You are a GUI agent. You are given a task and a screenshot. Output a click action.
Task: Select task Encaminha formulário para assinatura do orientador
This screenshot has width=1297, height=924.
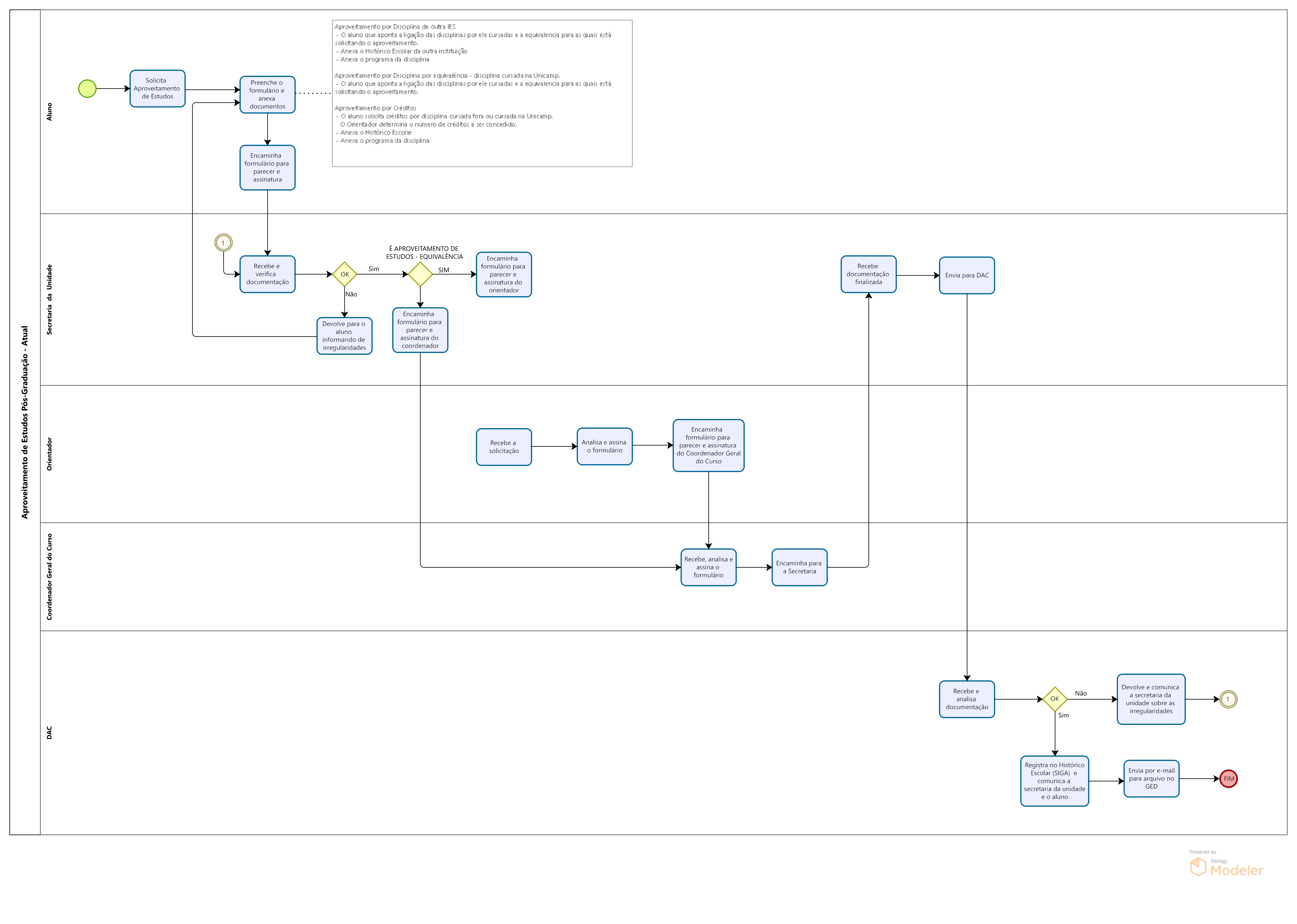(x=504, y=274)
